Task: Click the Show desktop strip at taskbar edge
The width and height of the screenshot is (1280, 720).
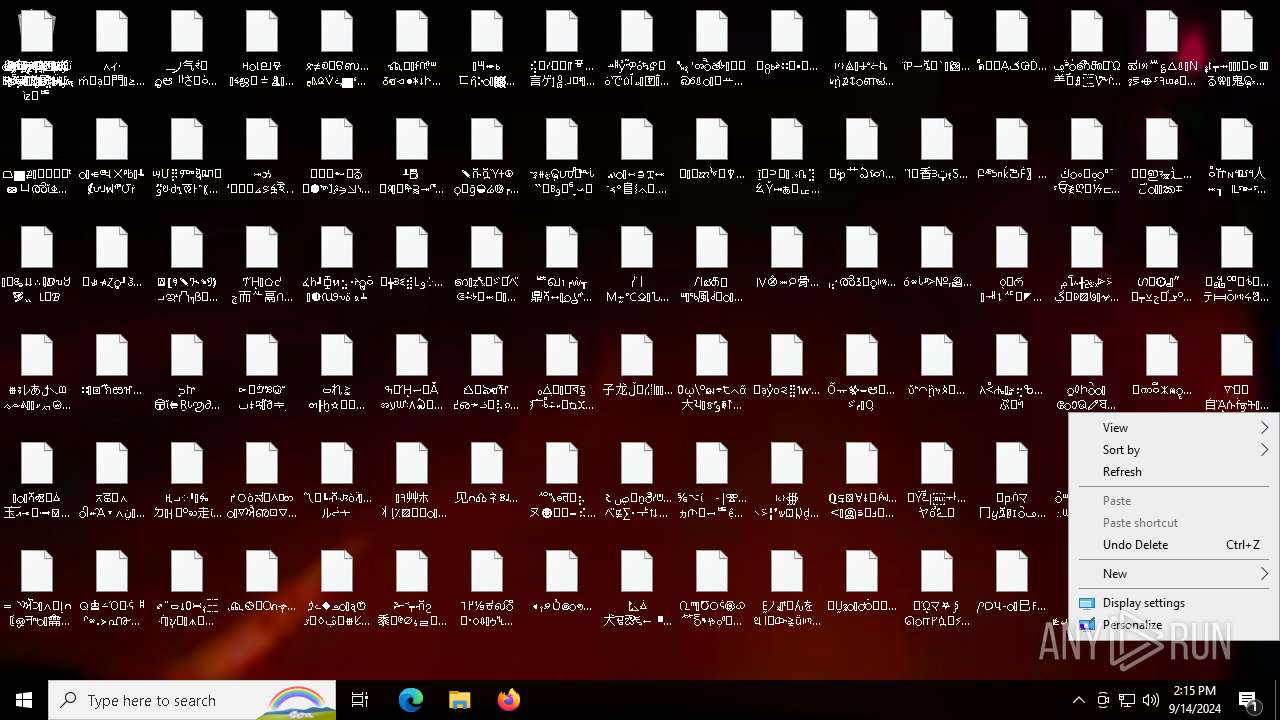Action: (x=1277, y=700)
